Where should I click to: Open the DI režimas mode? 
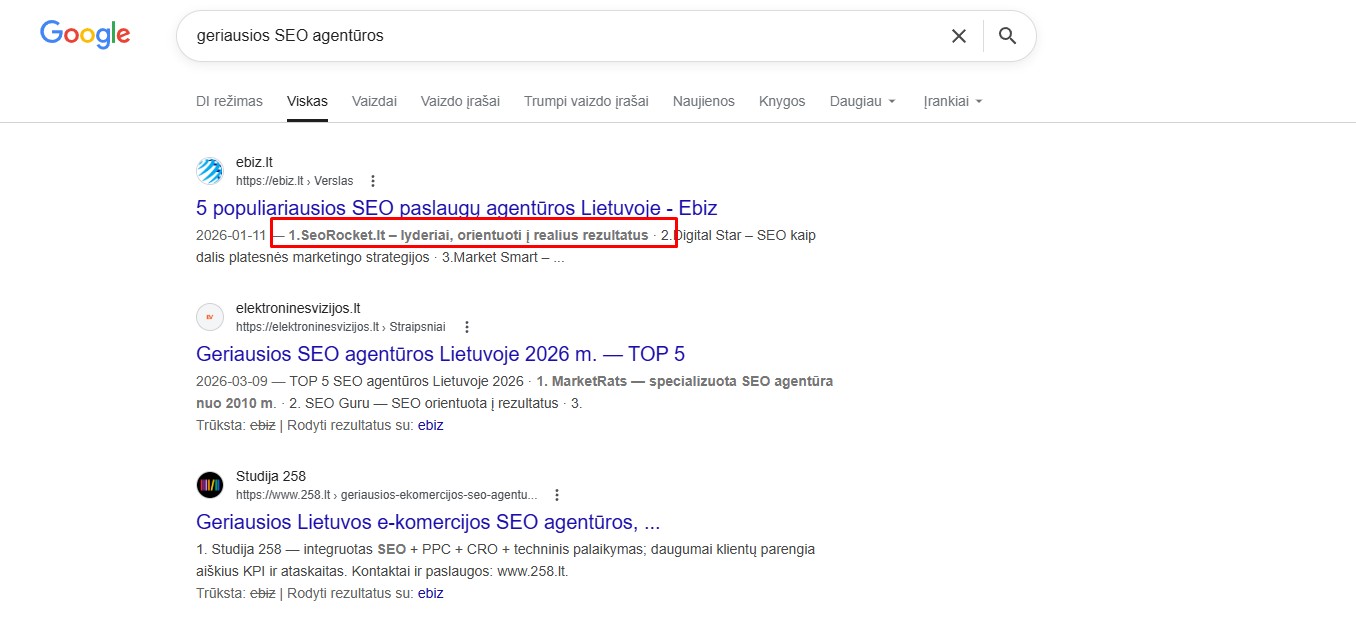tap(229, 100)
